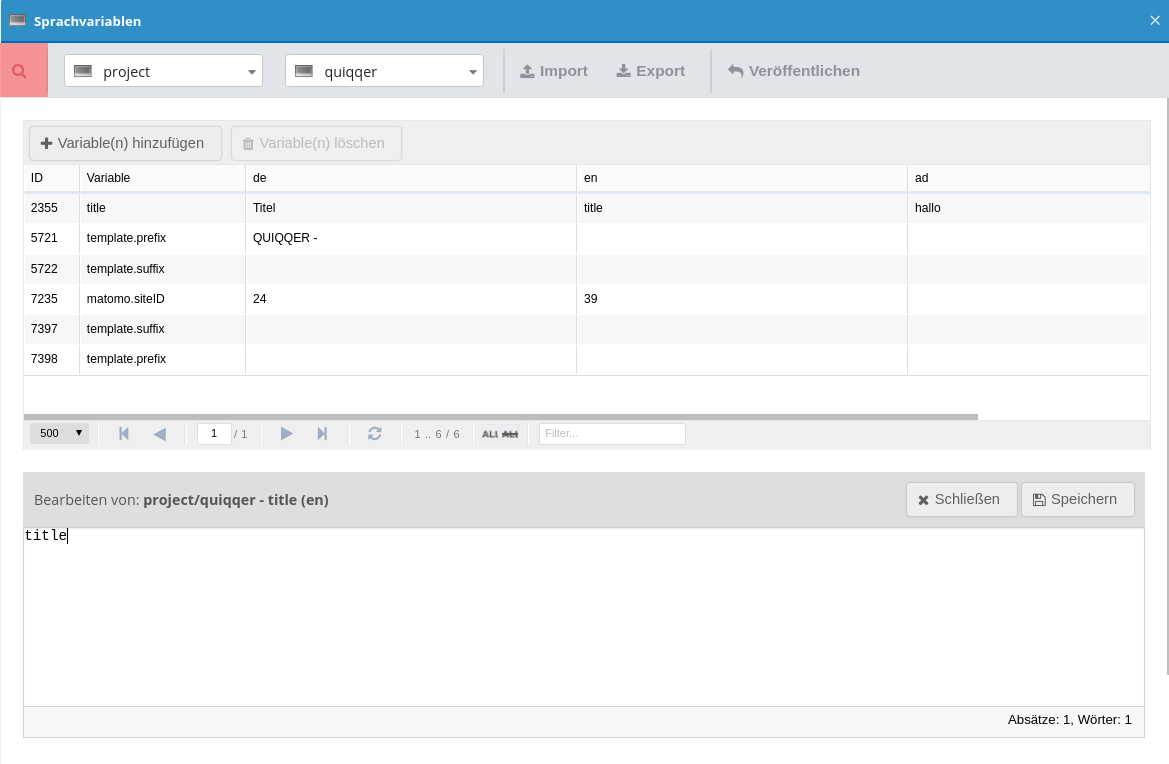Open the 'project' group dropdown

click(163, 71)
